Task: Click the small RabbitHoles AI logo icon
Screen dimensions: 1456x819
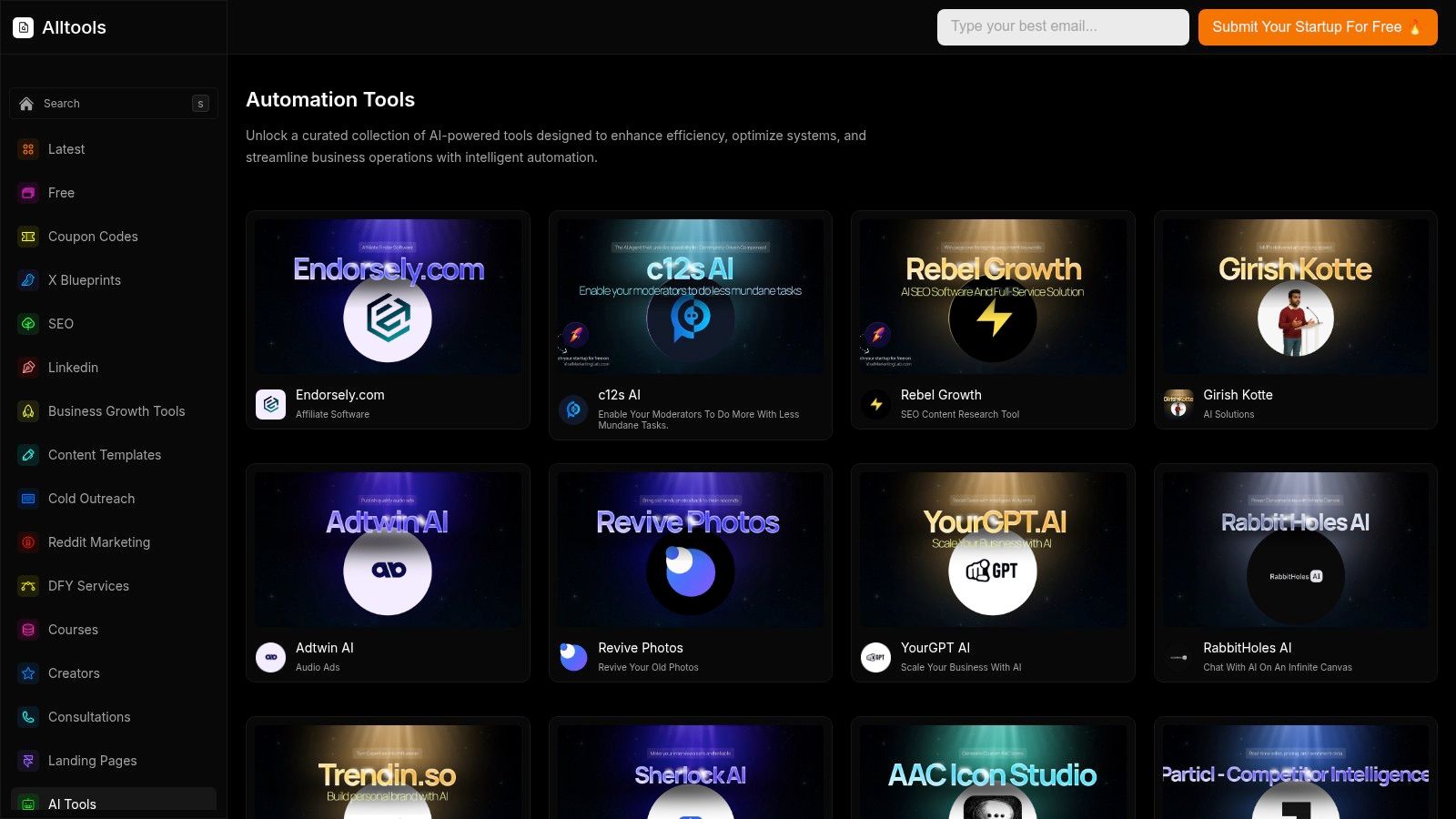Action: tap(1178, 657)
